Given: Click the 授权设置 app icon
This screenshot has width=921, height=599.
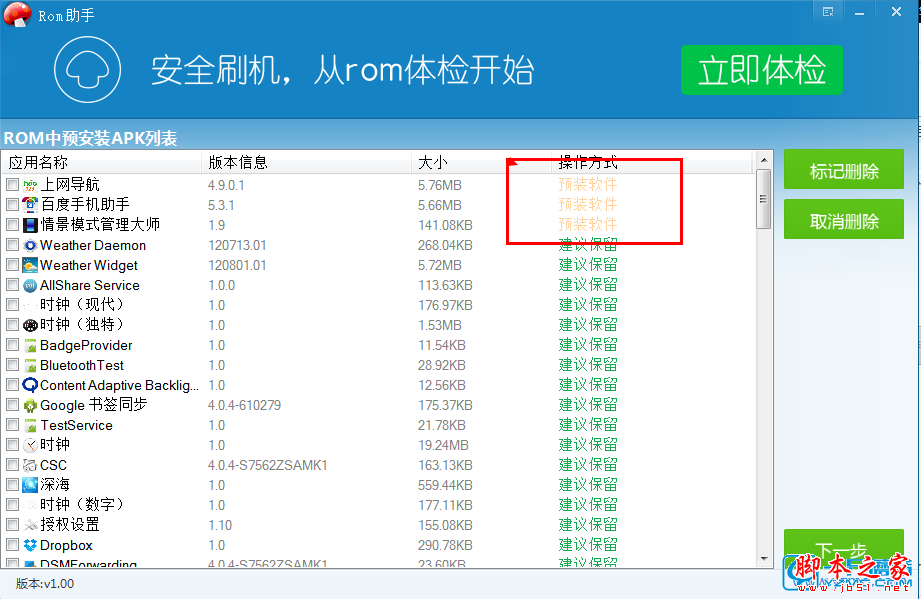Looking at the screenshot, I should (30, 525).
